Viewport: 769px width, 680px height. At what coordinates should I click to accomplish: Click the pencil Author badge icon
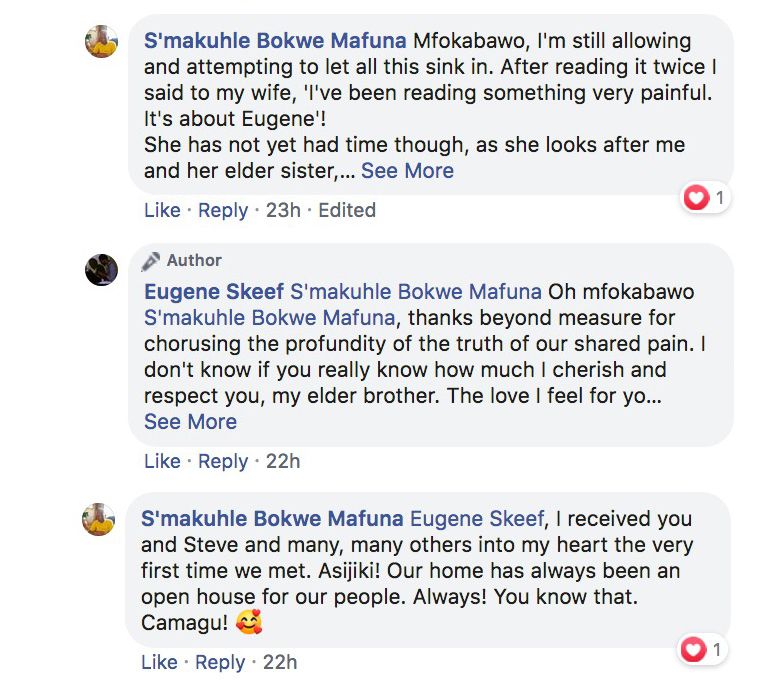click(152, 261)
